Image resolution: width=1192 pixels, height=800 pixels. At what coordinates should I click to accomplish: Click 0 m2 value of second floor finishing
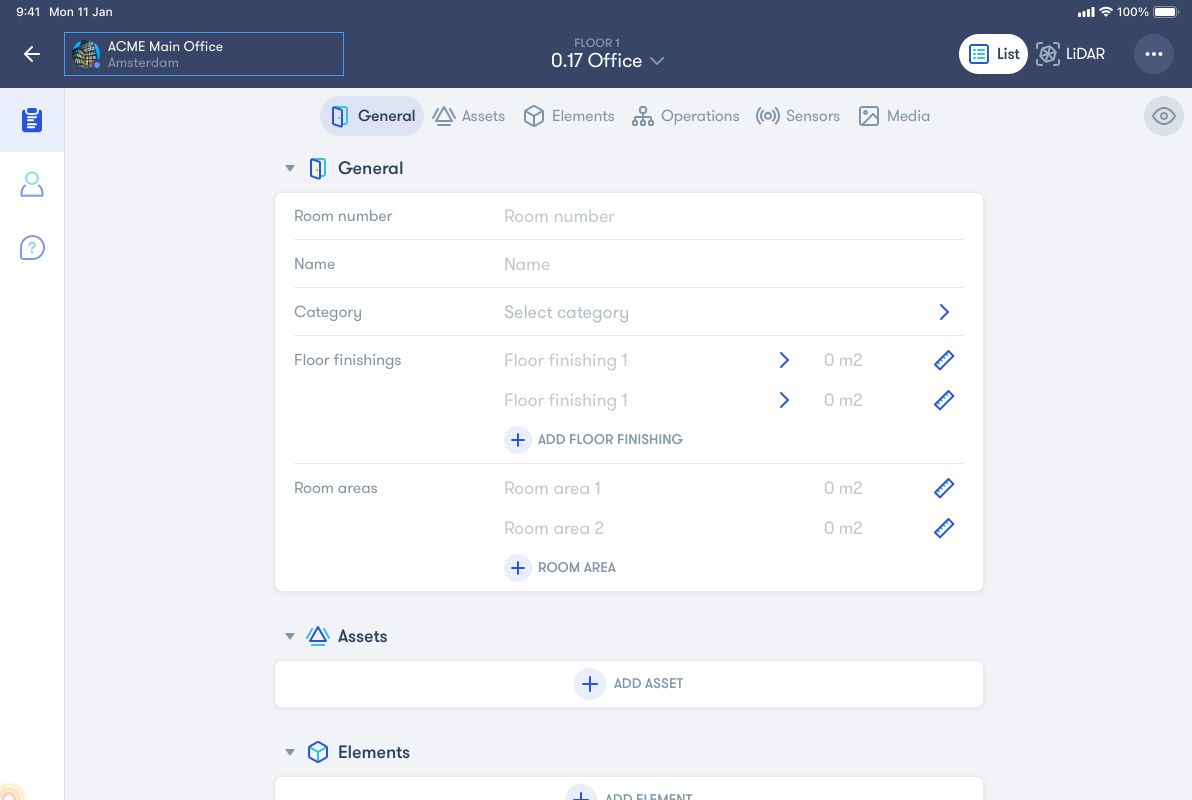point(843,400)
